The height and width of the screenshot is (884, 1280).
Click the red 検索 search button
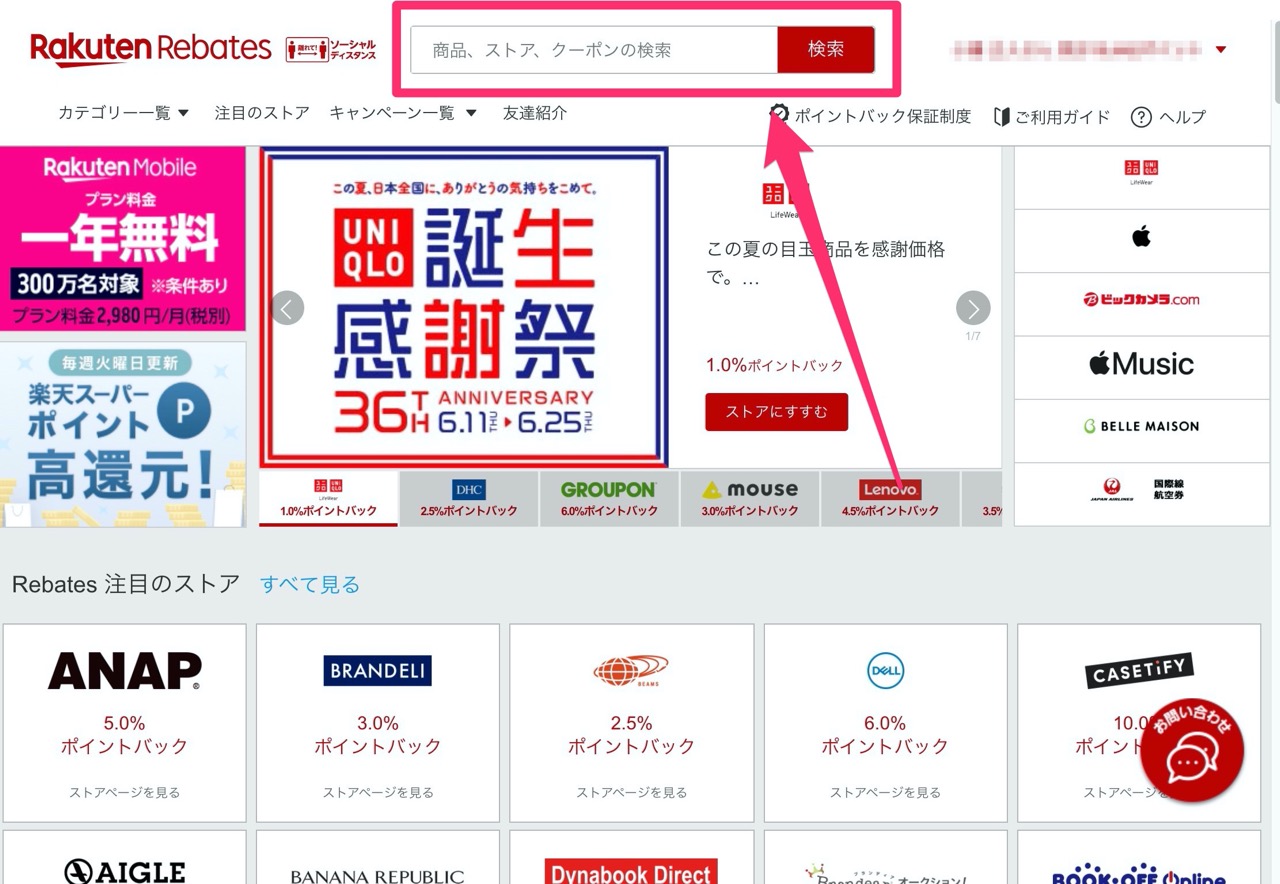pos(826,50)
